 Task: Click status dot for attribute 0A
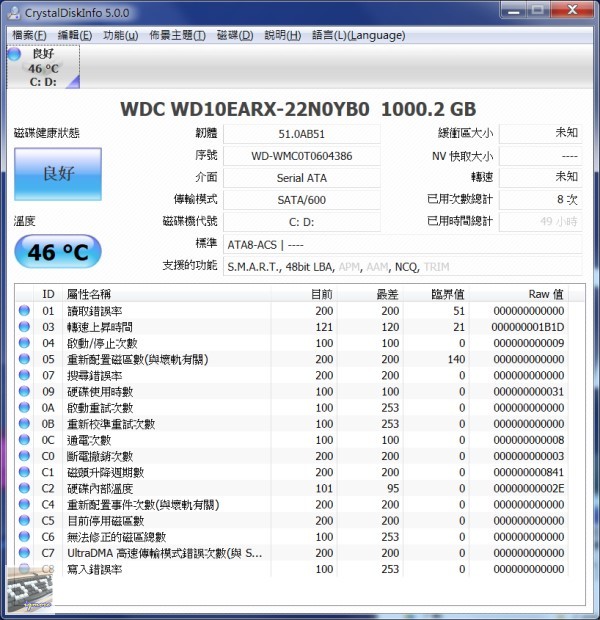24,407
